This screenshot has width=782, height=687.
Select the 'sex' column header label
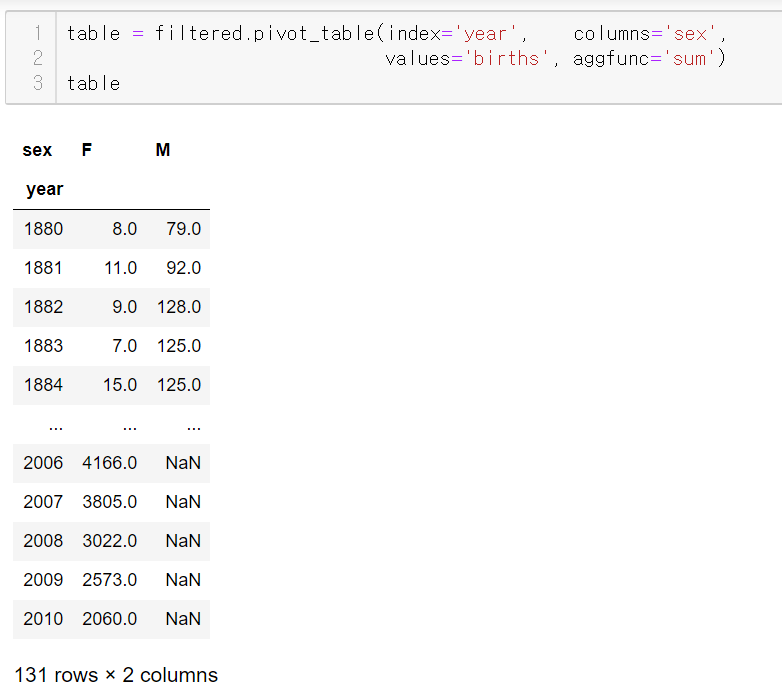(37, 150)
